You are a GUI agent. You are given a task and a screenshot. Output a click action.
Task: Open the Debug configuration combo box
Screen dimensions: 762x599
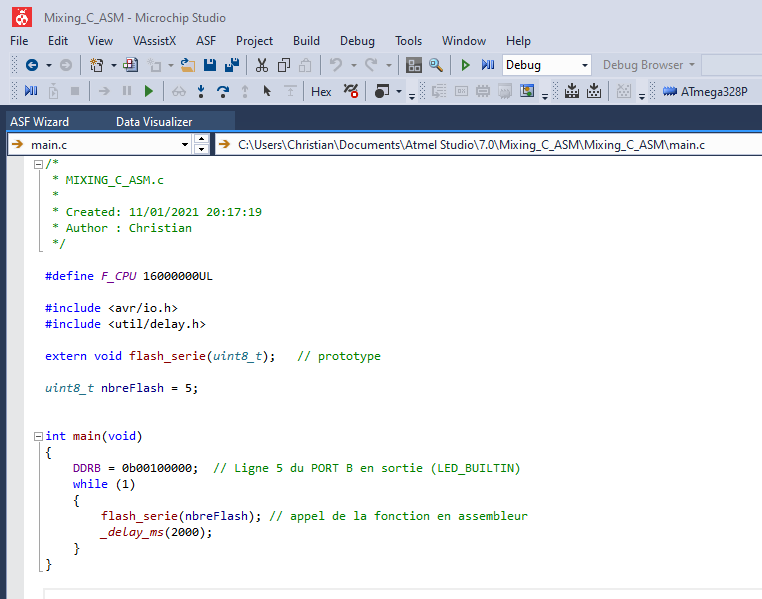(x=546, y=65)
